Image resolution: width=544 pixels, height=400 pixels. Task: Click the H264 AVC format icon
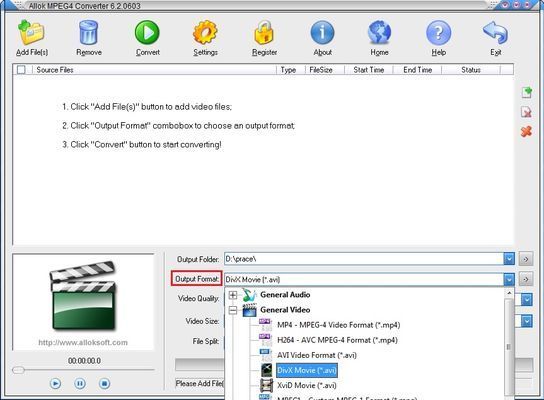click(x=265, y=340)
